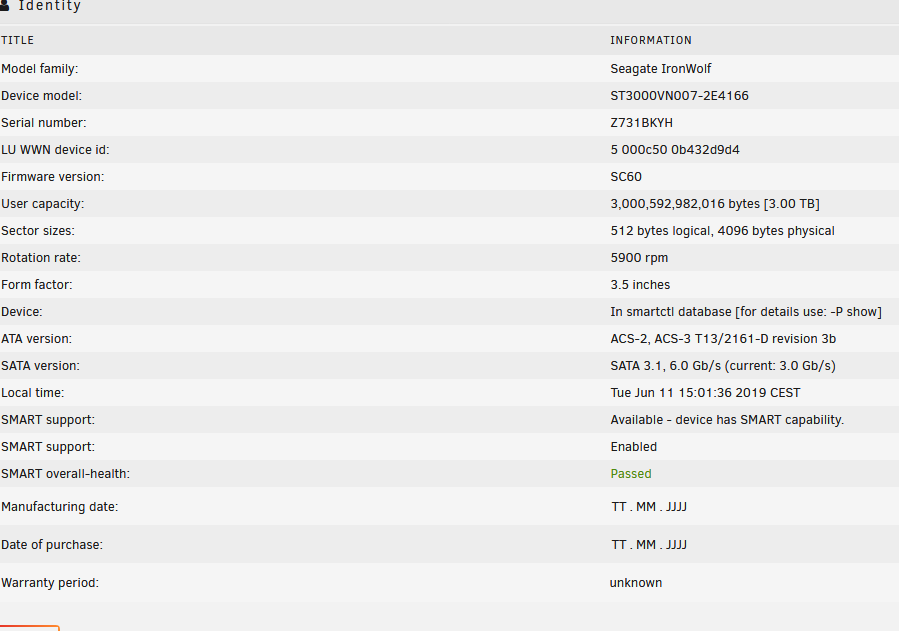Screen dimensions: 899x631
Task: Select the device model ST3000VN007-2E4166 value
Action: [x=679, y=96]
